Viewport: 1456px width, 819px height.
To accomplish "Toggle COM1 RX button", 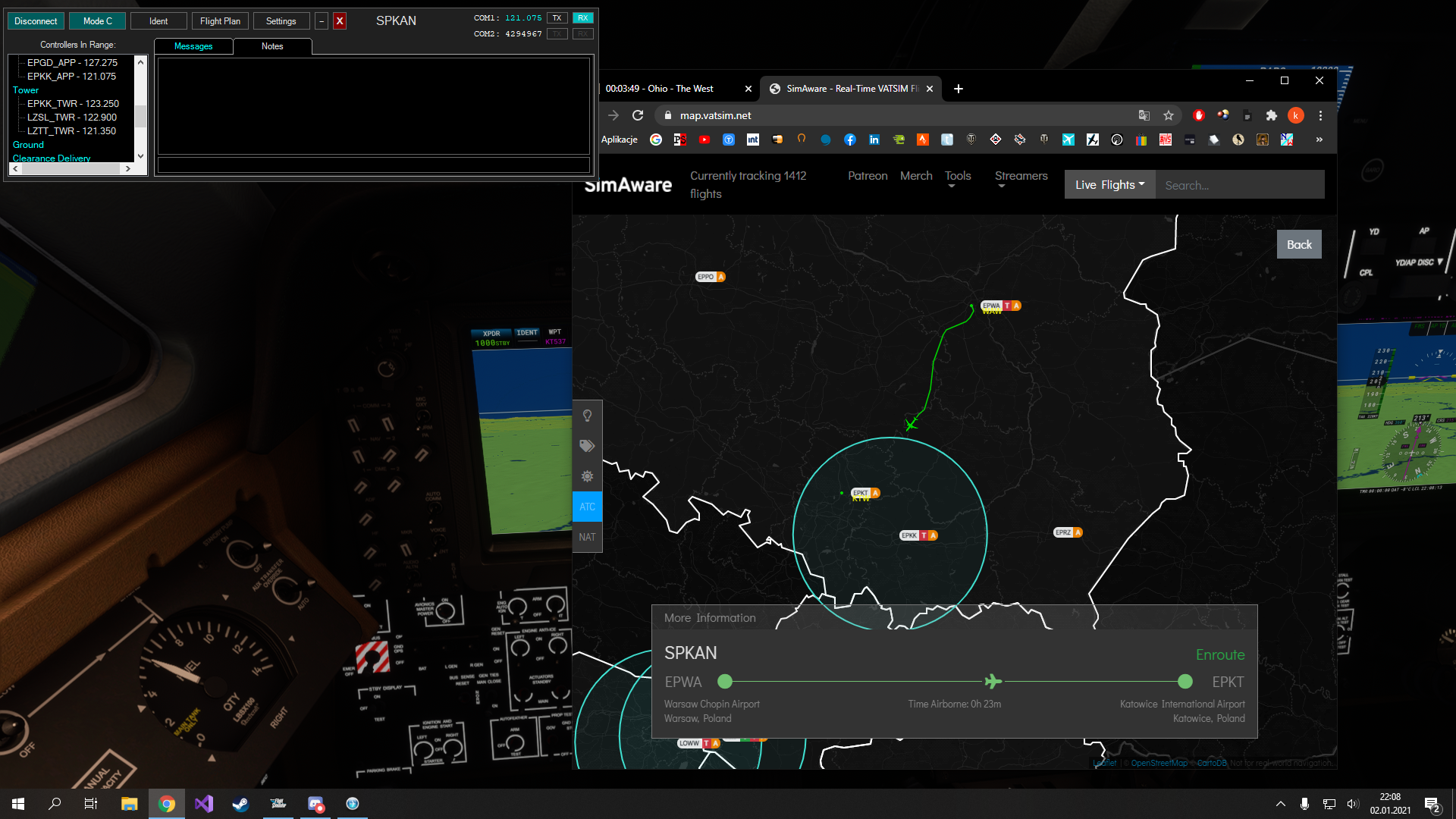I will [x=582, y=17].
